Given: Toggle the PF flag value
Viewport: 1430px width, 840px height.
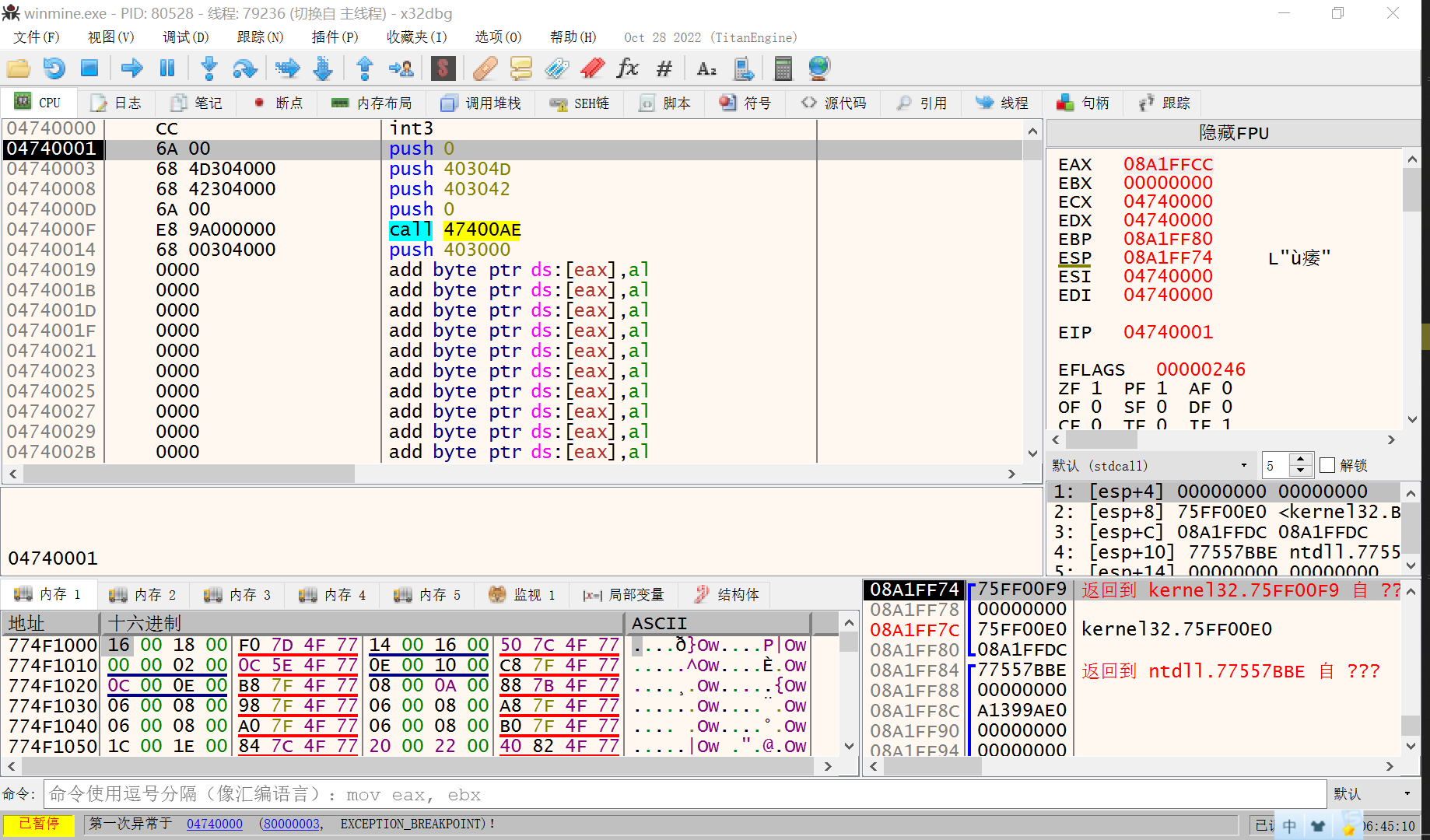Looking at the screenshot, I should 1162,388.
